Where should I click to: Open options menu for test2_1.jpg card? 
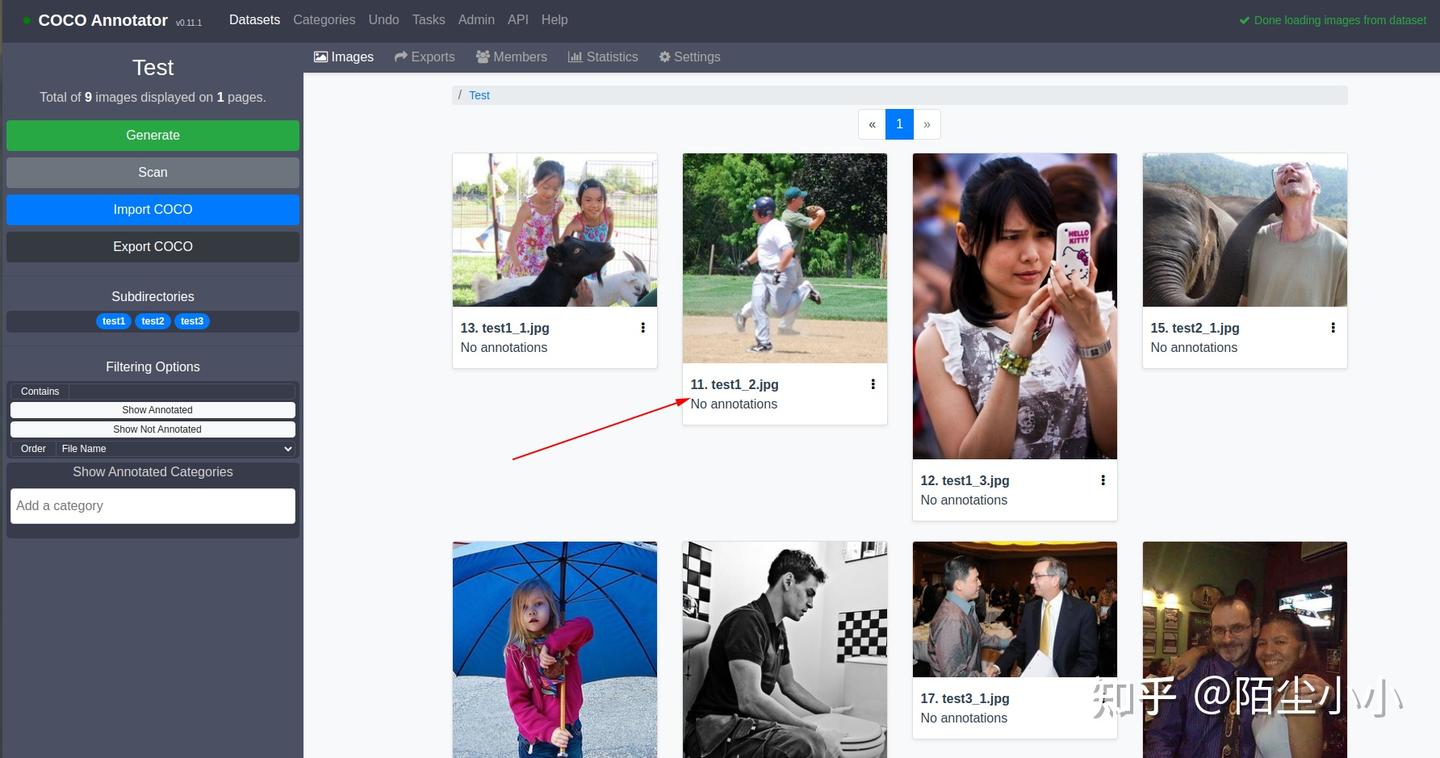[1333, 328]
